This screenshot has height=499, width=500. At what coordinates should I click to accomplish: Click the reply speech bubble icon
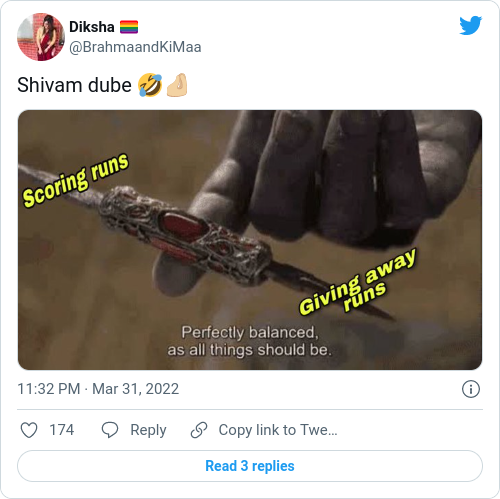tap(110, 430)
